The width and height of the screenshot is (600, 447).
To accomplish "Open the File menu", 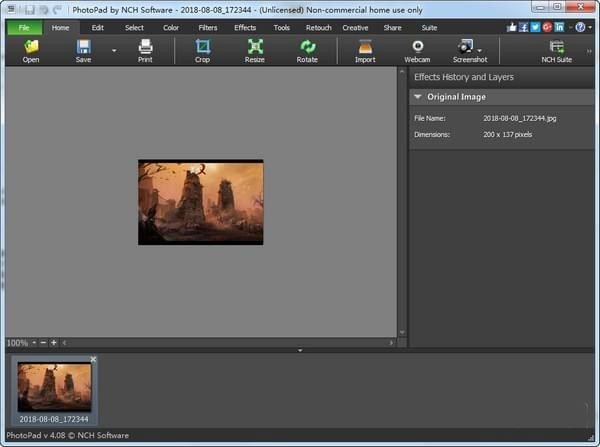I will click(23, 27).
